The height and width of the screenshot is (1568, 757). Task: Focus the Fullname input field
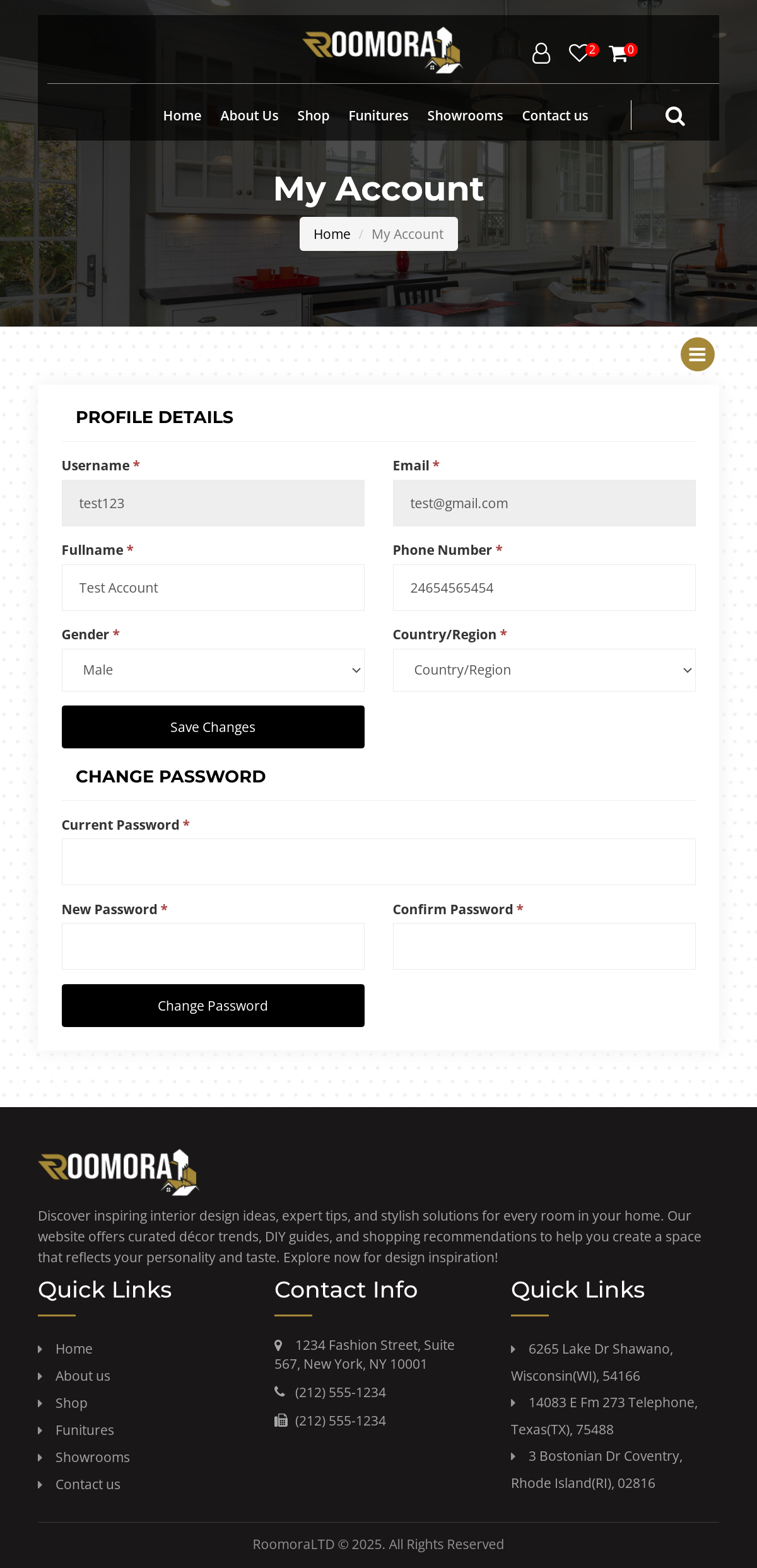[213, 588]
